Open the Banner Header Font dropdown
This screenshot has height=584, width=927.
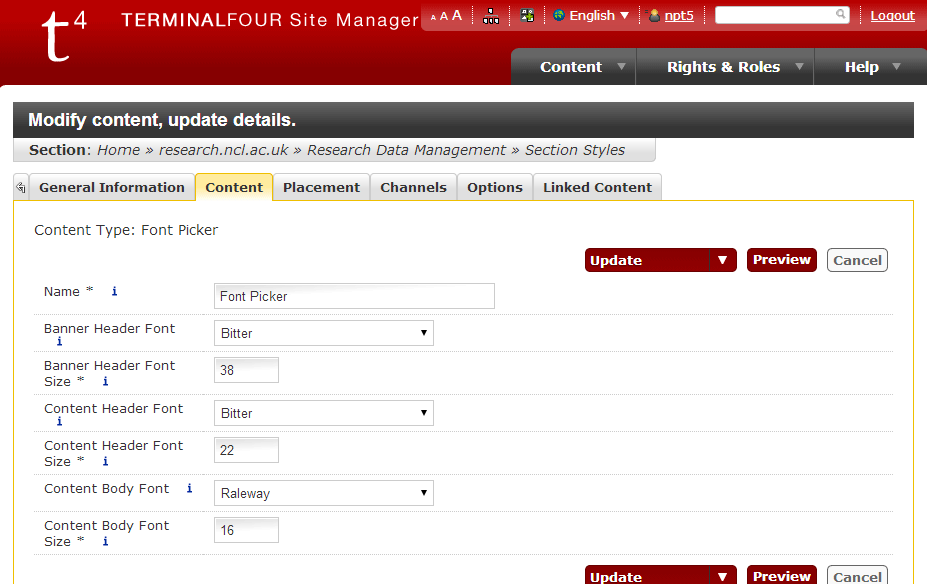[x=323, y=333]
